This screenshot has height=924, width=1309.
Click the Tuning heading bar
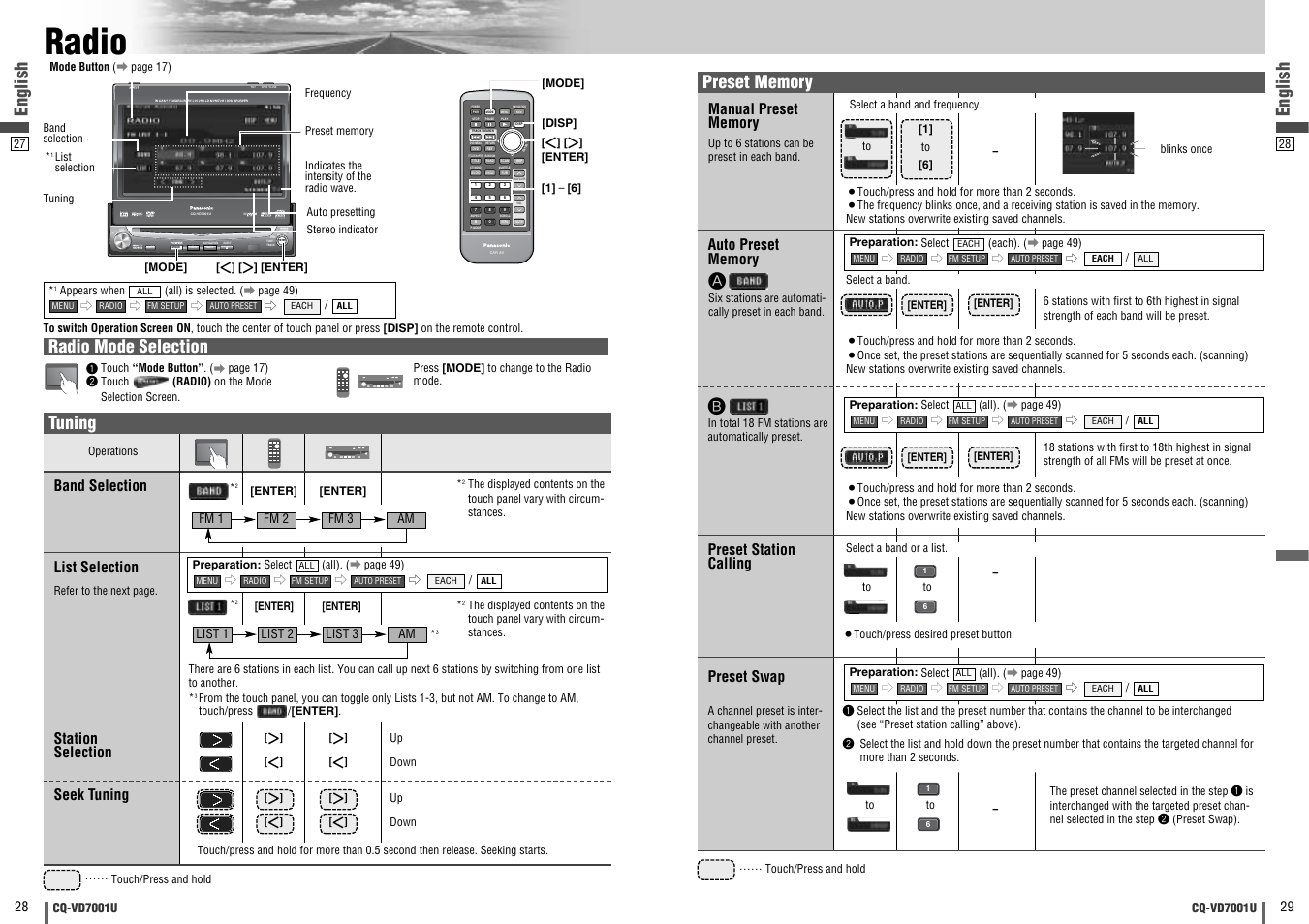click(327, 423)
